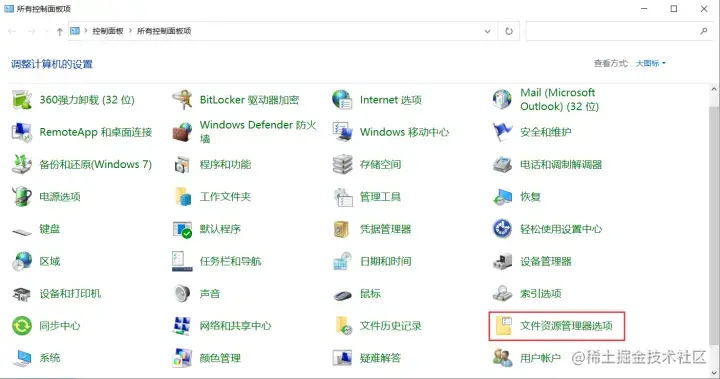Open the 键盘 keyboard icon

click(x=22, y=231)
